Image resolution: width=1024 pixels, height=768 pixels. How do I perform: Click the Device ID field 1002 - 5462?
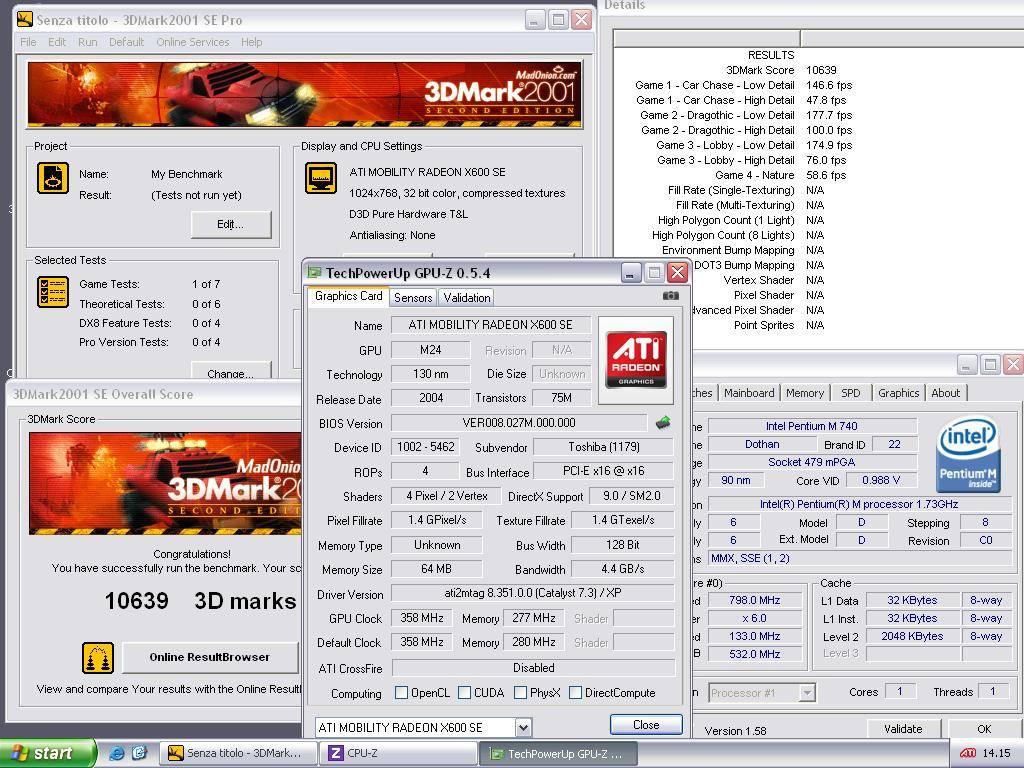pos(425,447)
